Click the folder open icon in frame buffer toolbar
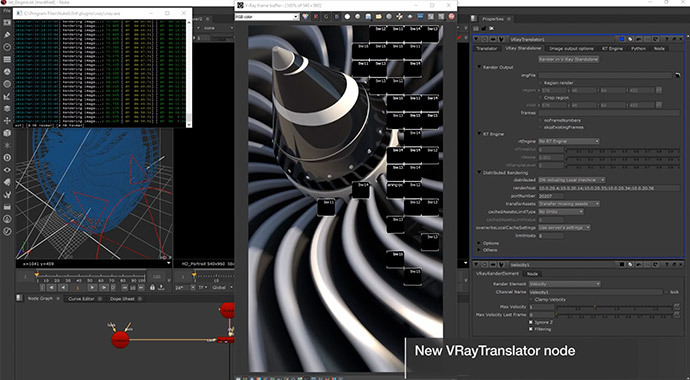 pos(378,17)
